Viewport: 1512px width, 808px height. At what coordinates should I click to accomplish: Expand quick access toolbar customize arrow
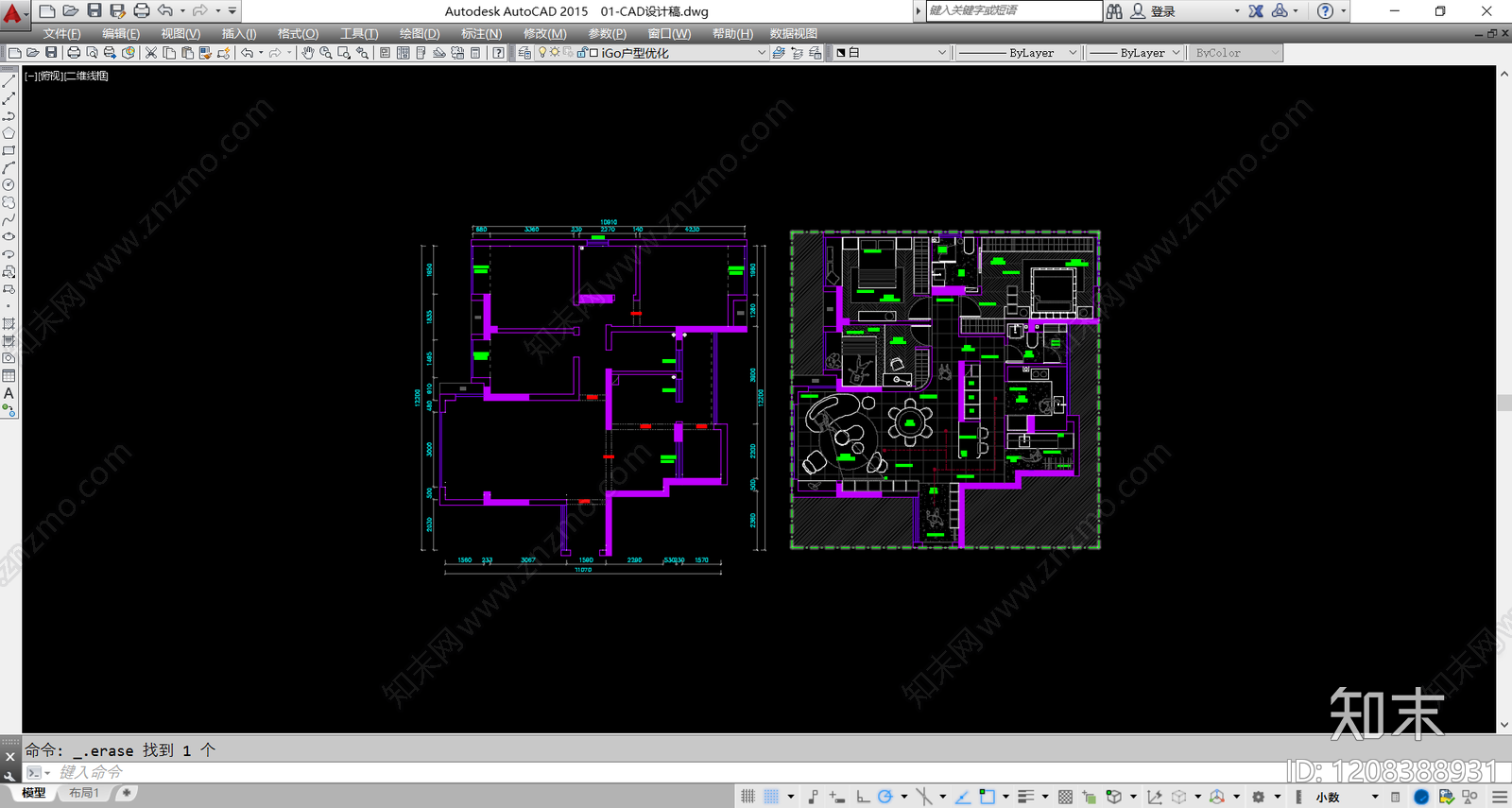(232, 10)
